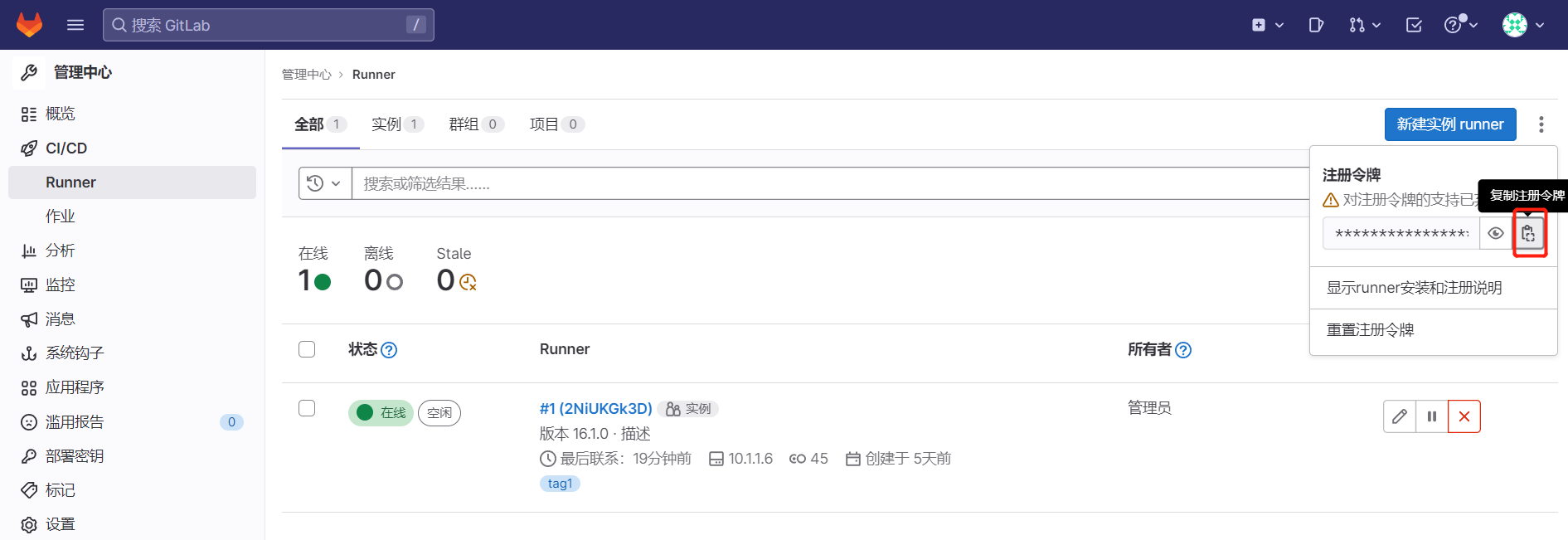Click the Runner breadcrumb

tap(373, 75)
